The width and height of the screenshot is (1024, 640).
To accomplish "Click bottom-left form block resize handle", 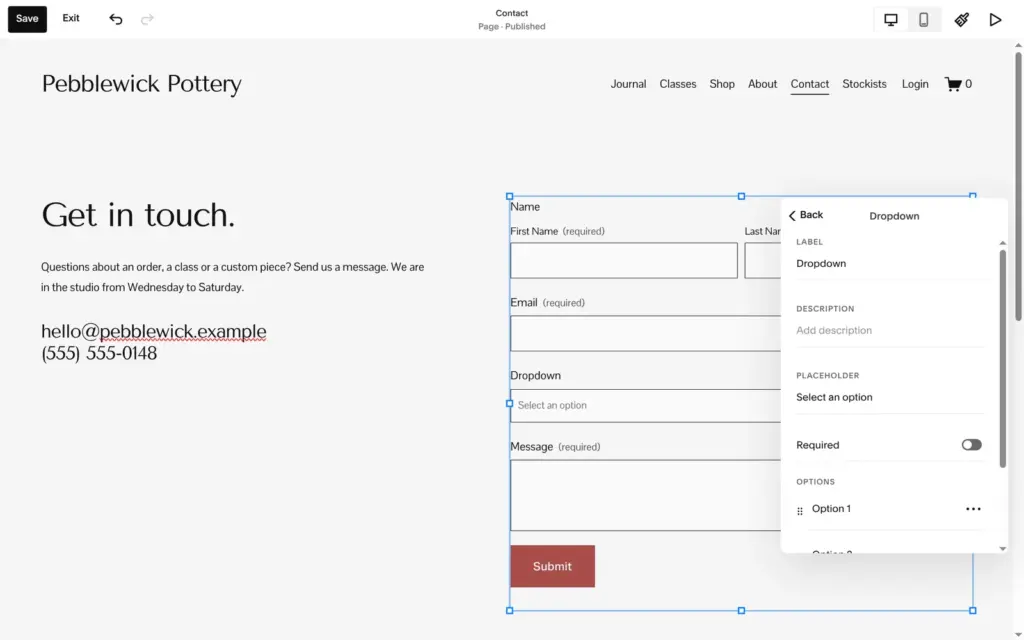I will (510, 611).
